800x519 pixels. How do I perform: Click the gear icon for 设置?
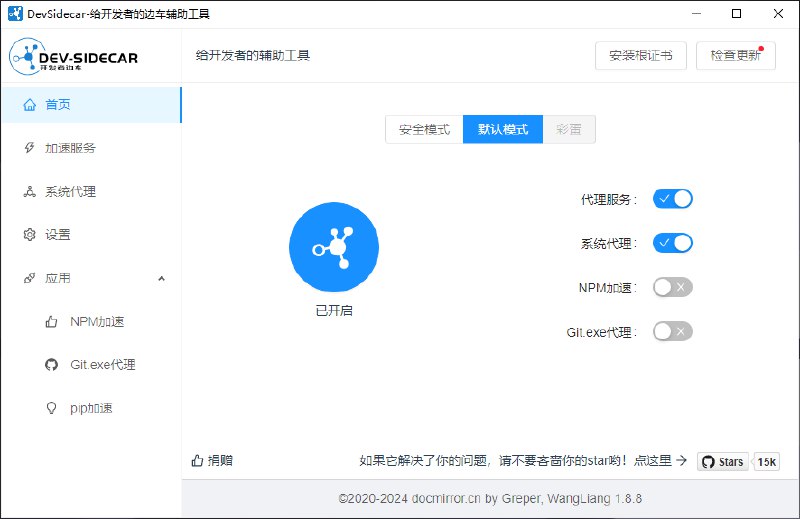pyautogui.click(x=29, y=235)
